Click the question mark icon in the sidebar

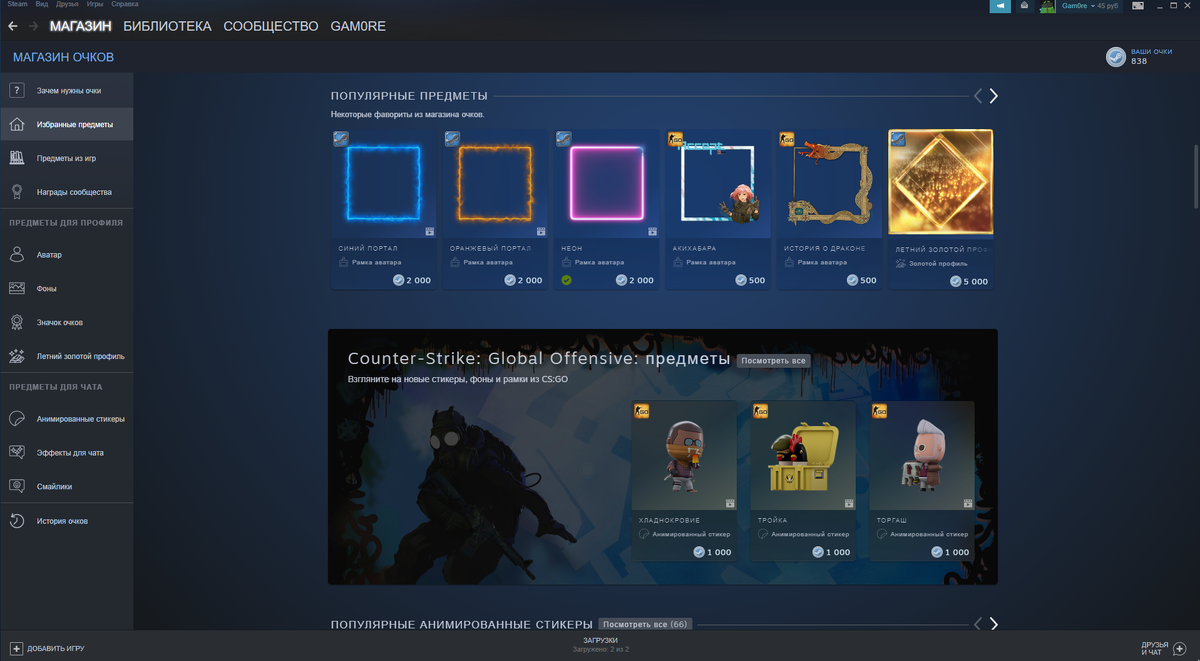coord(17,91)
